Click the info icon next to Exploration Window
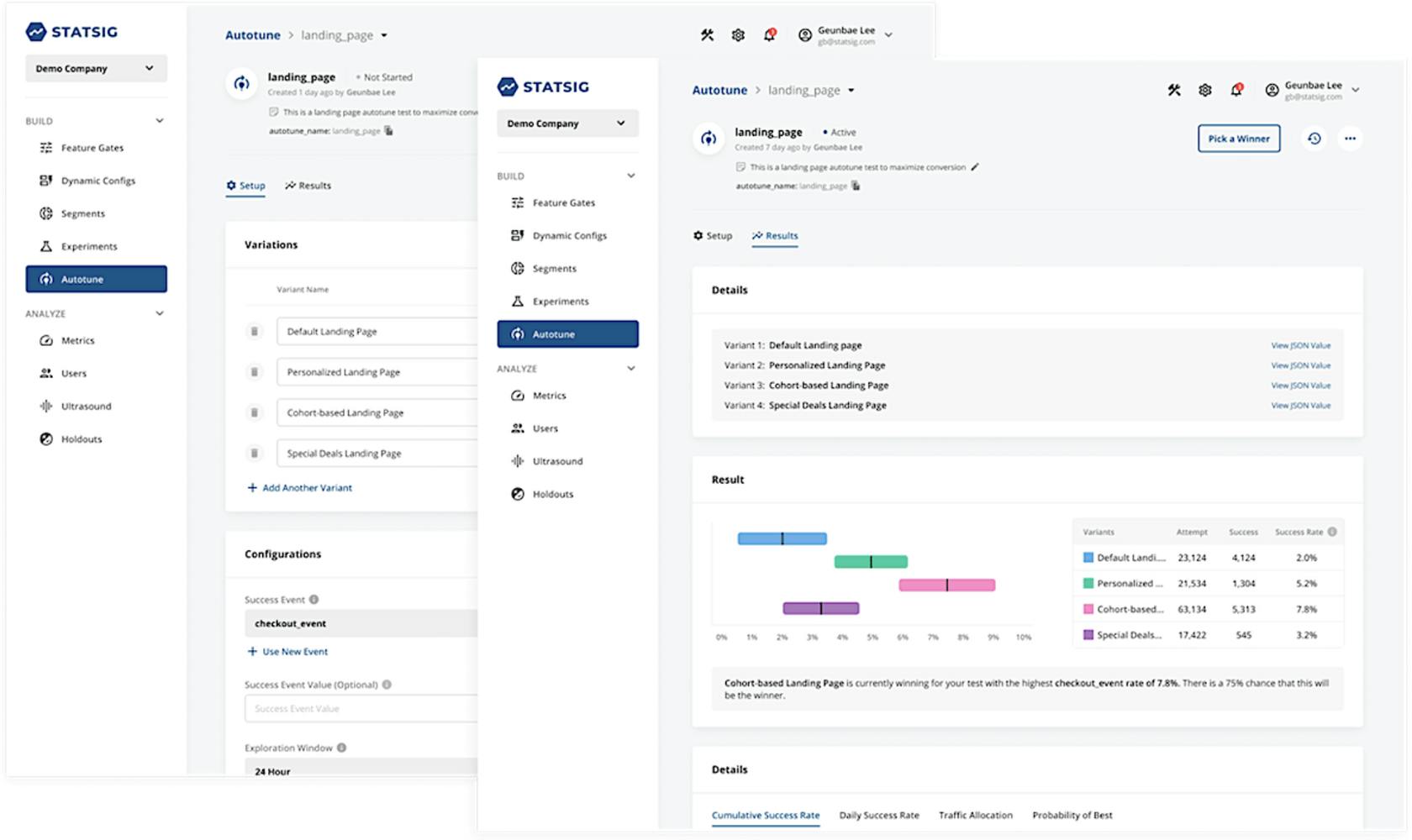Viewport: 1412px width, 840px height. pos(341,748)
